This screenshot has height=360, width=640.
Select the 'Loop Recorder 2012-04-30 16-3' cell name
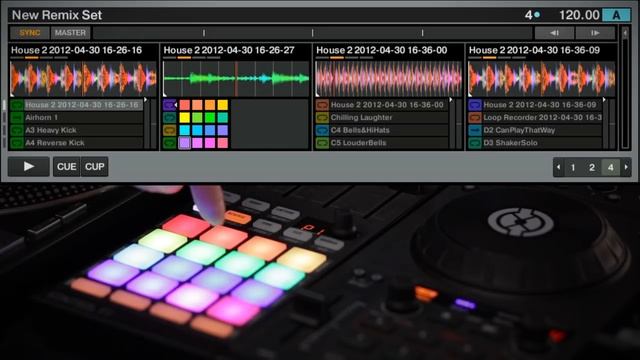[x=542, y=118]
